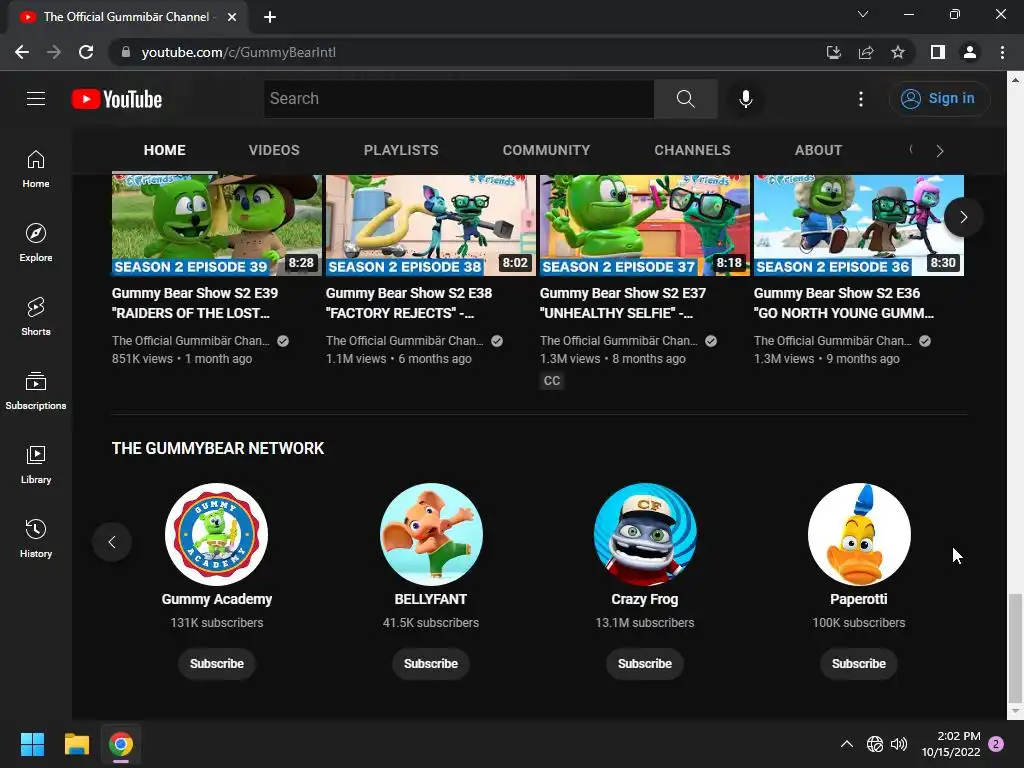Image resolution: width=1024 pixels, height=768 pixels.
Task: Open Paperotti channel avatar
Action: point(859,534)
